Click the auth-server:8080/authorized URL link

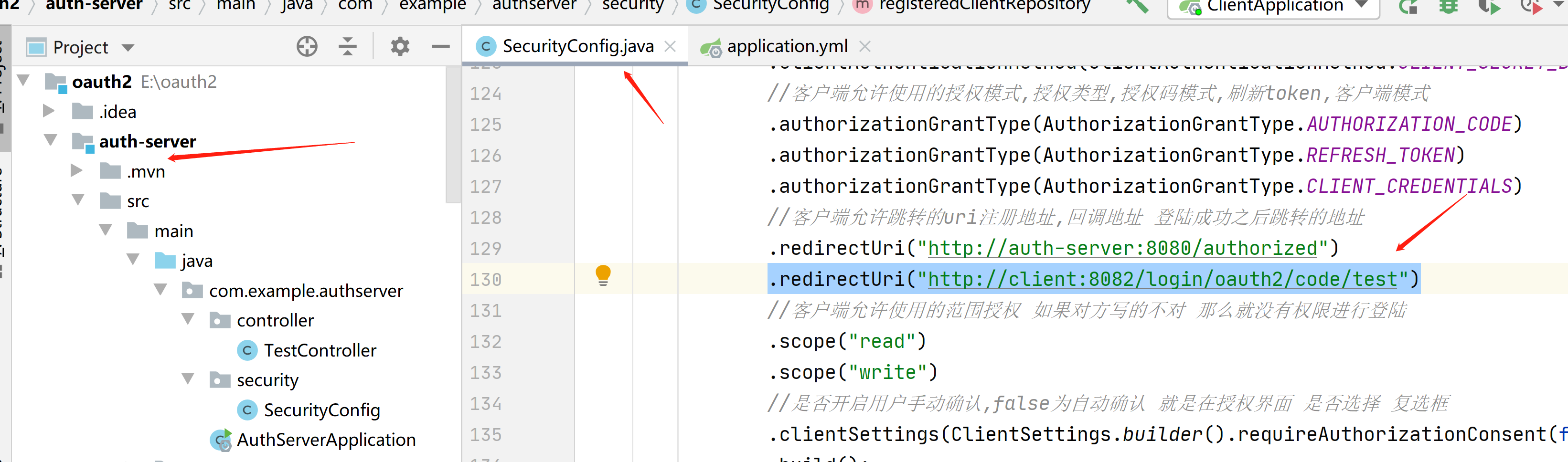pos(1122,248)
